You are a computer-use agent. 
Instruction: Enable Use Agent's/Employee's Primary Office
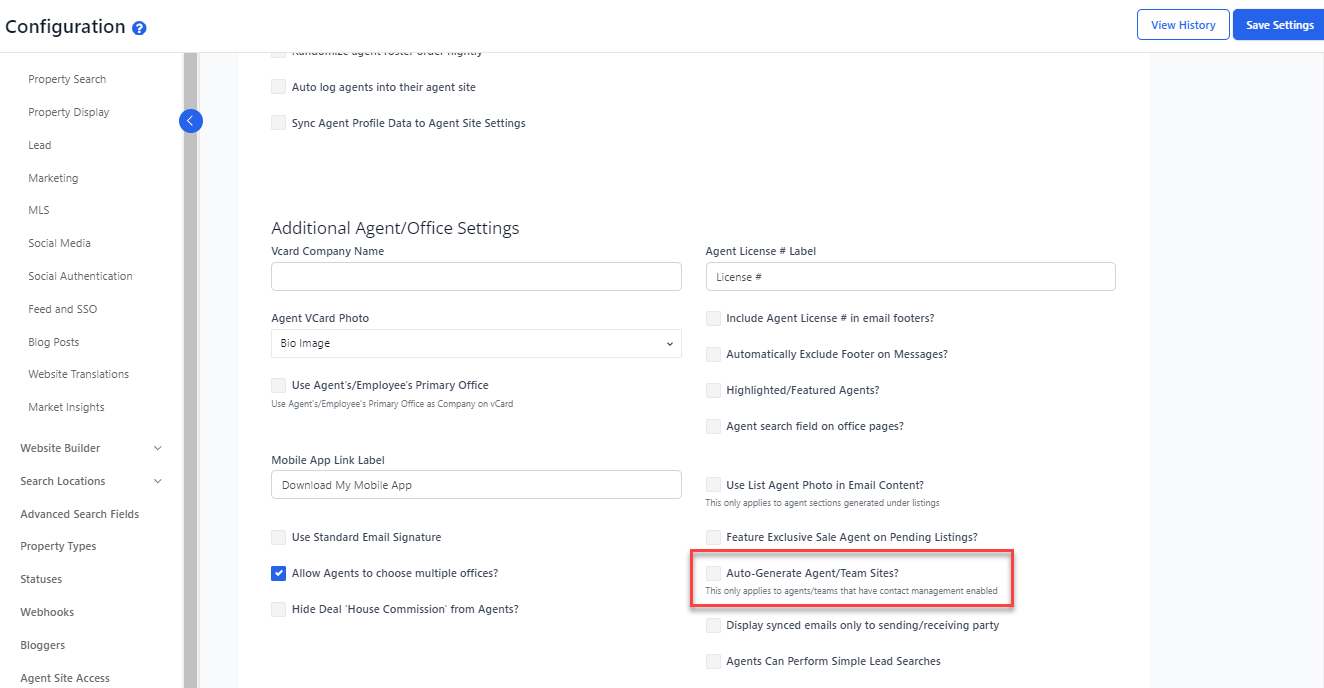[278, 385]
